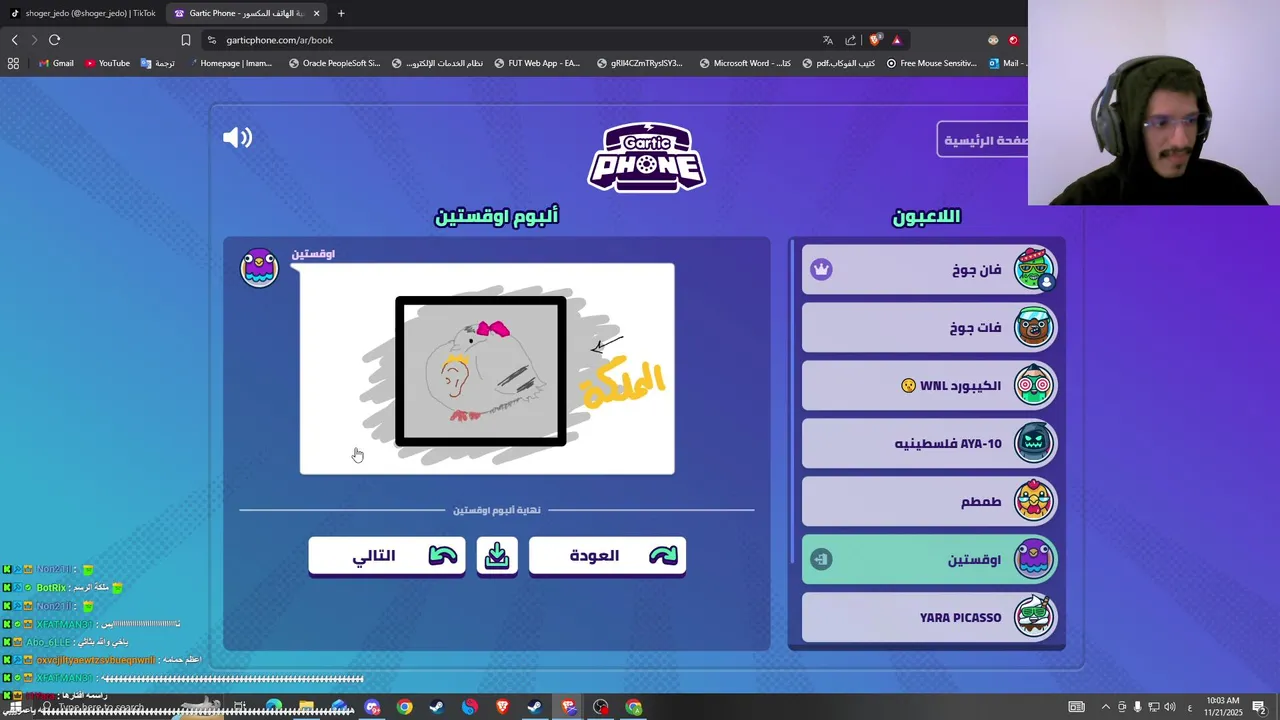Viewport: 1280px width, 720px height.
Task: Click the AYA-10 فلسطينيه player avatar
Action: 1034,444
